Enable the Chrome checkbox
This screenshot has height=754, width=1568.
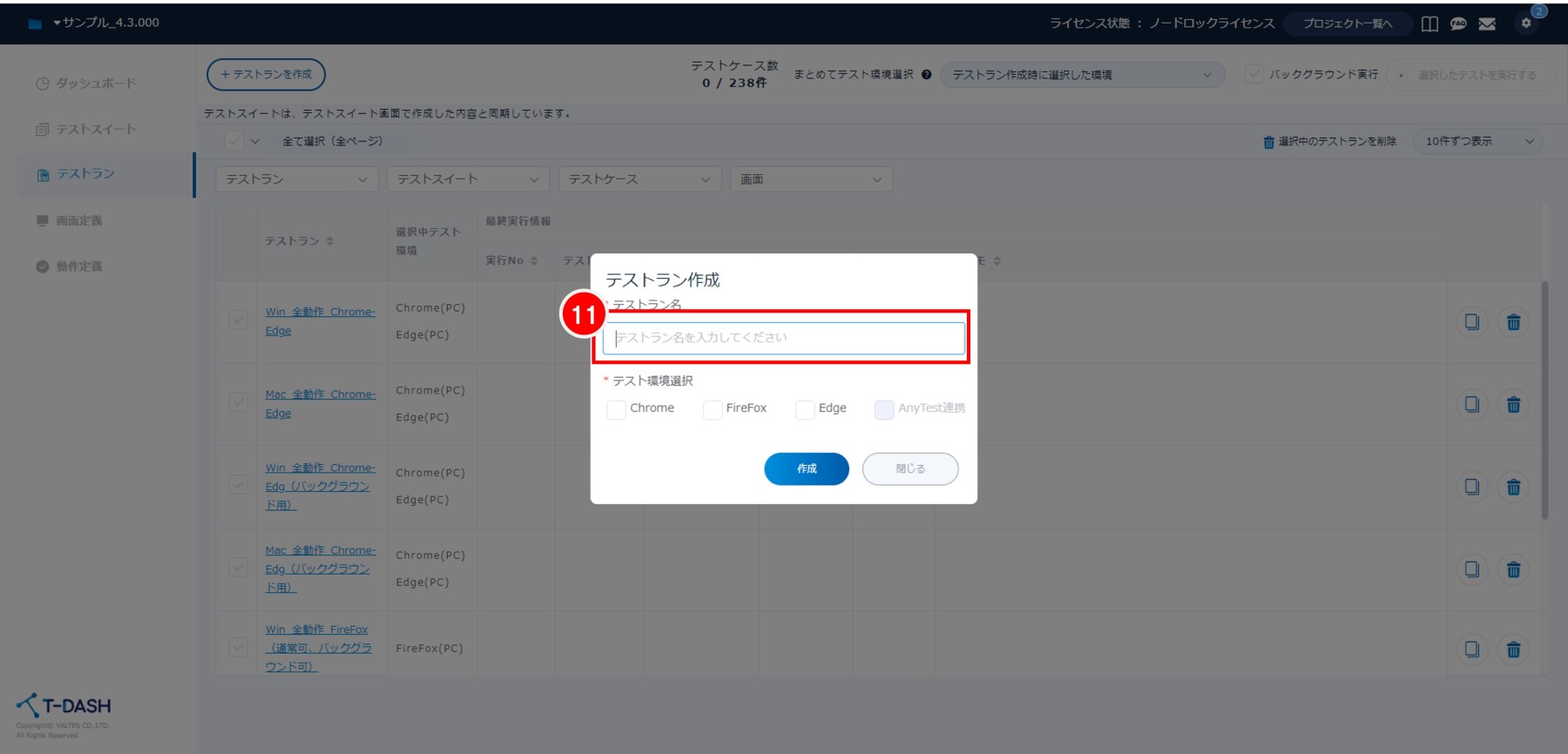click(x=616, y=409)
